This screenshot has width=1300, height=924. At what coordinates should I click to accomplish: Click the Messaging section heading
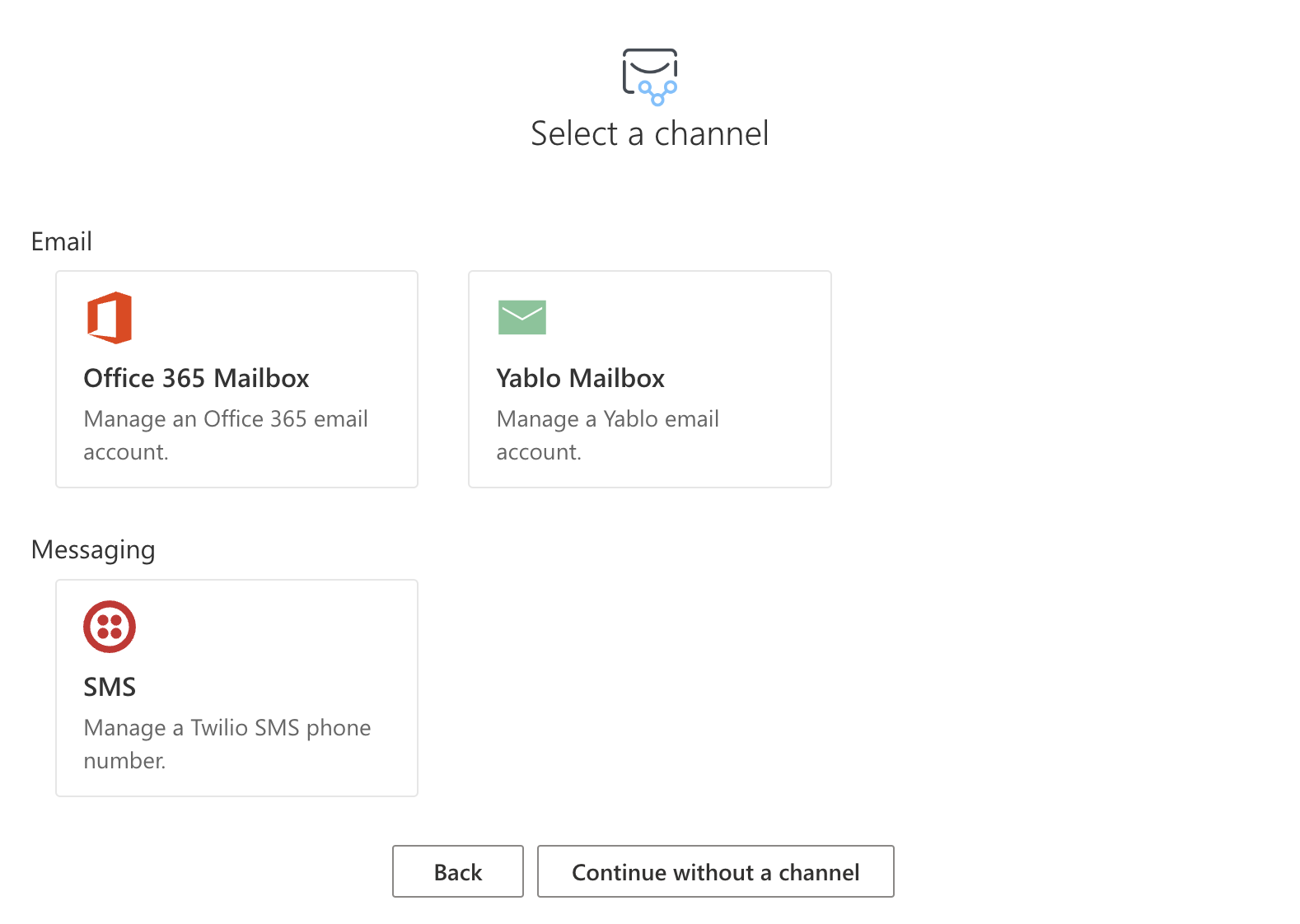93,549
